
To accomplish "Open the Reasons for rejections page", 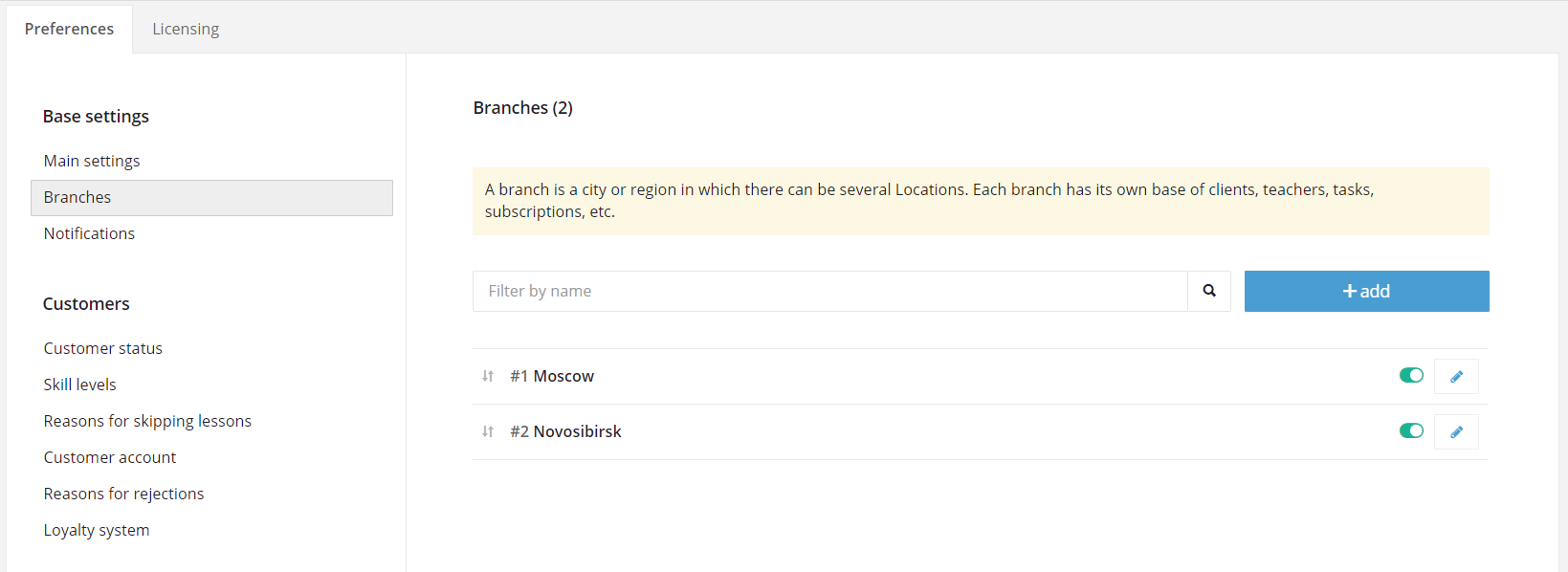I will click(x=123, y=494).
